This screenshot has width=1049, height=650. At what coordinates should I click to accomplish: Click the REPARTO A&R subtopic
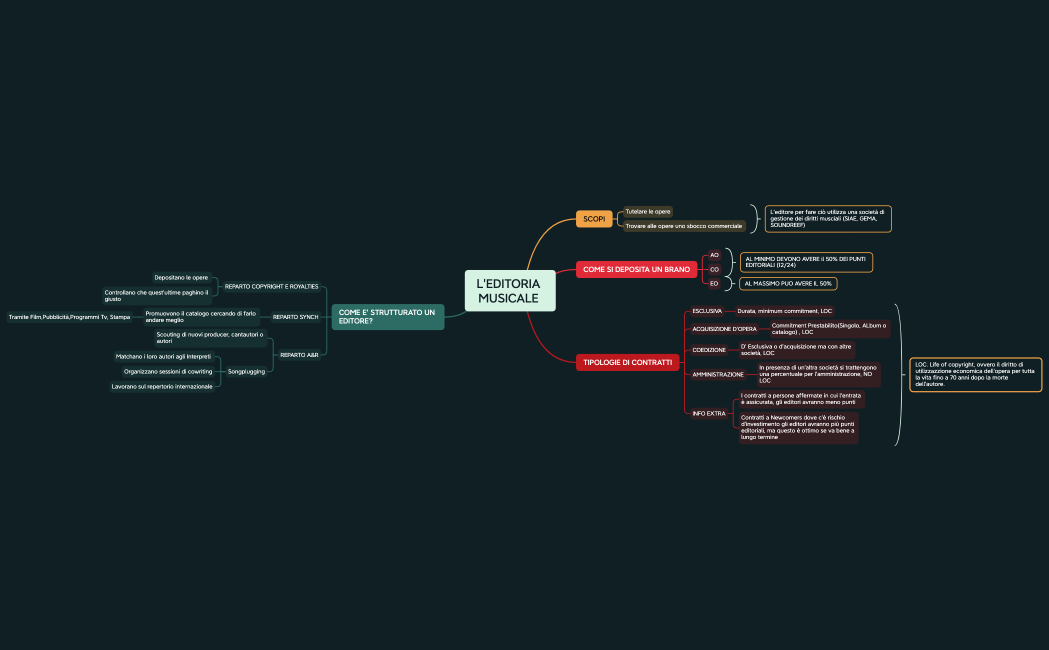[299, 355]
